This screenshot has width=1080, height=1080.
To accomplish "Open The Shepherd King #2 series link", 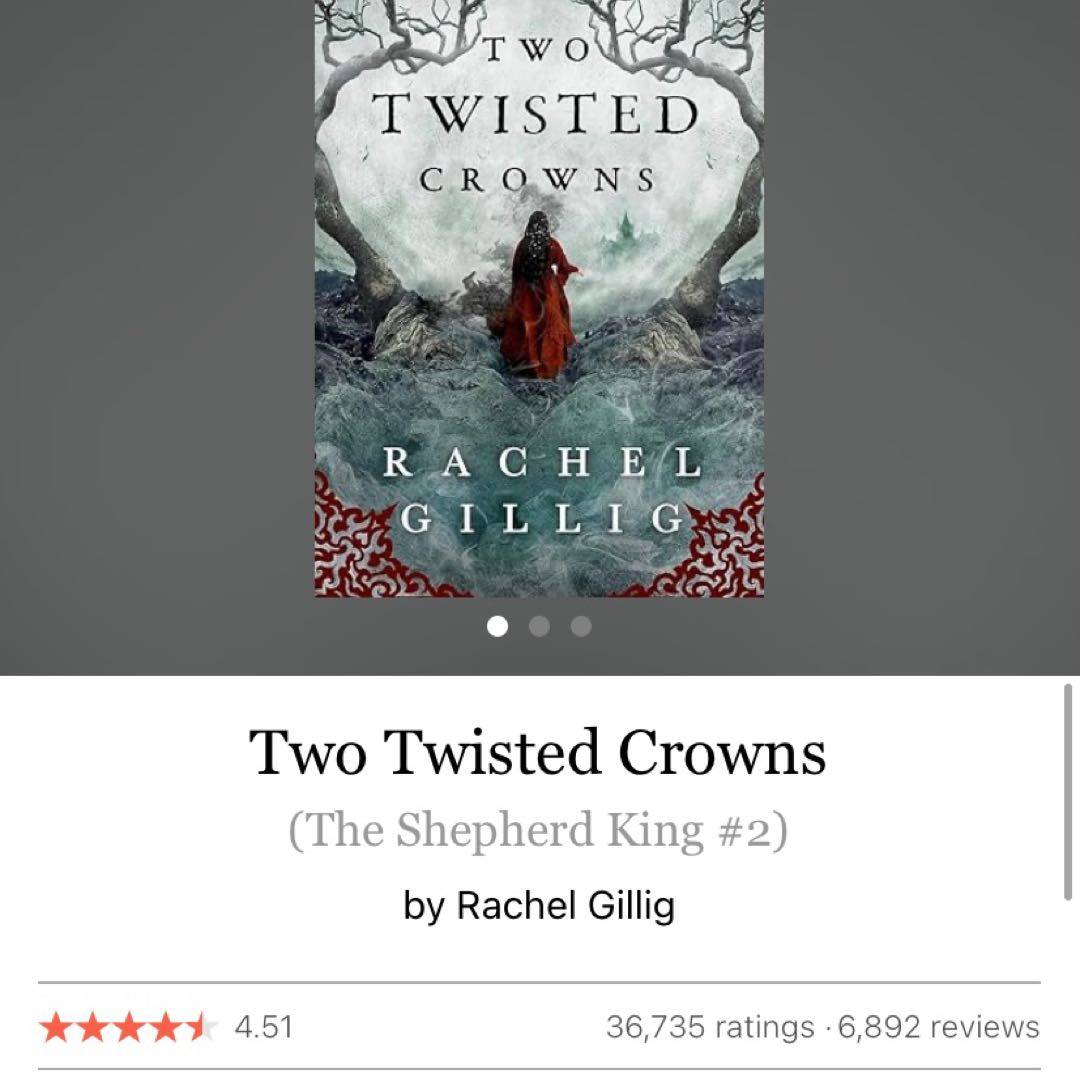I will pos(538,830).
